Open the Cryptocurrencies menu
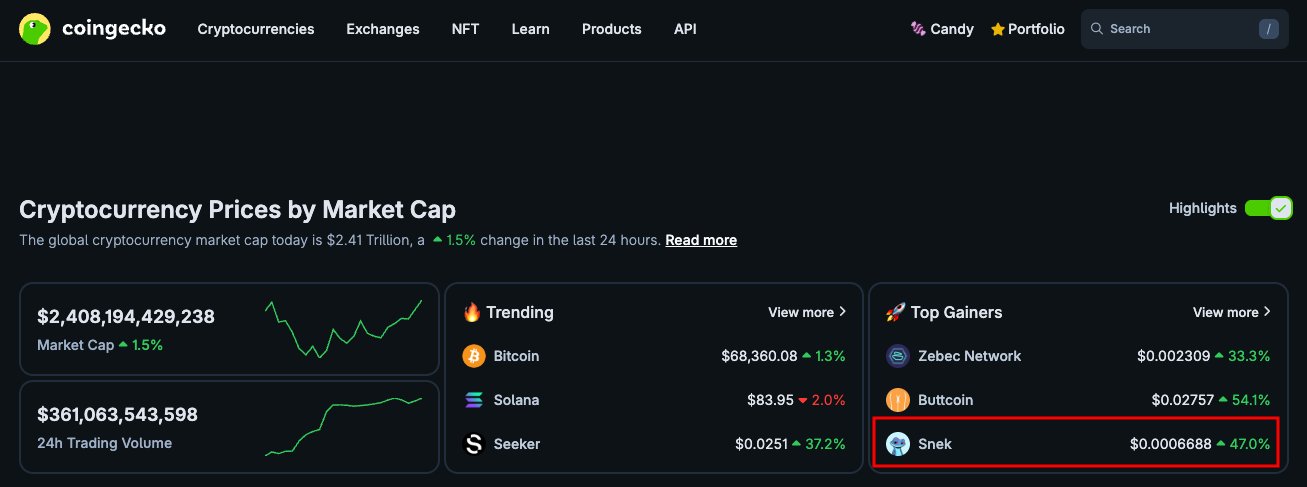Viewport: 1307px width, 487px height. click(256, 29)
